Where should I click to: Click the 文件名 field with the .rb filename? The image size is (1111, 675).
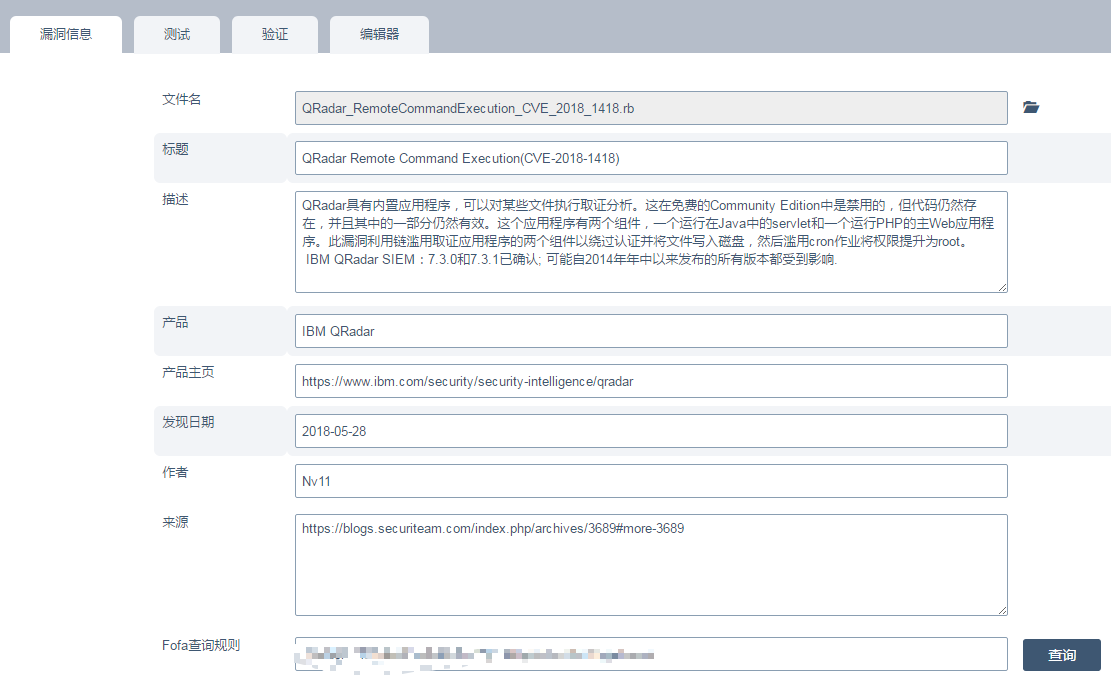[x=651, y=108]
